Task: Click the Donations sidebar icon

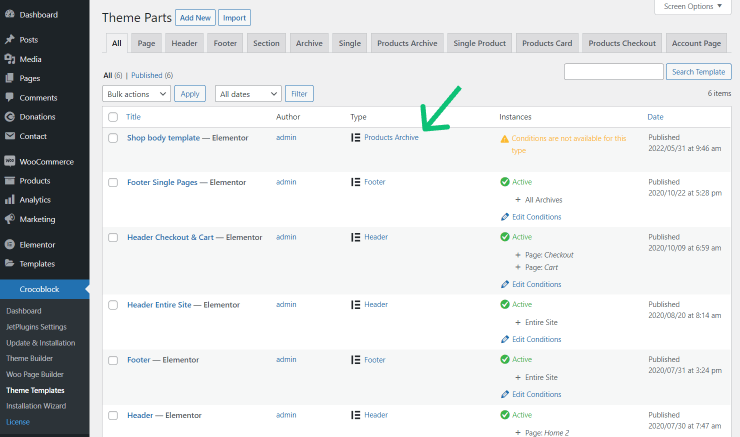Action: (x=9, y=117)
